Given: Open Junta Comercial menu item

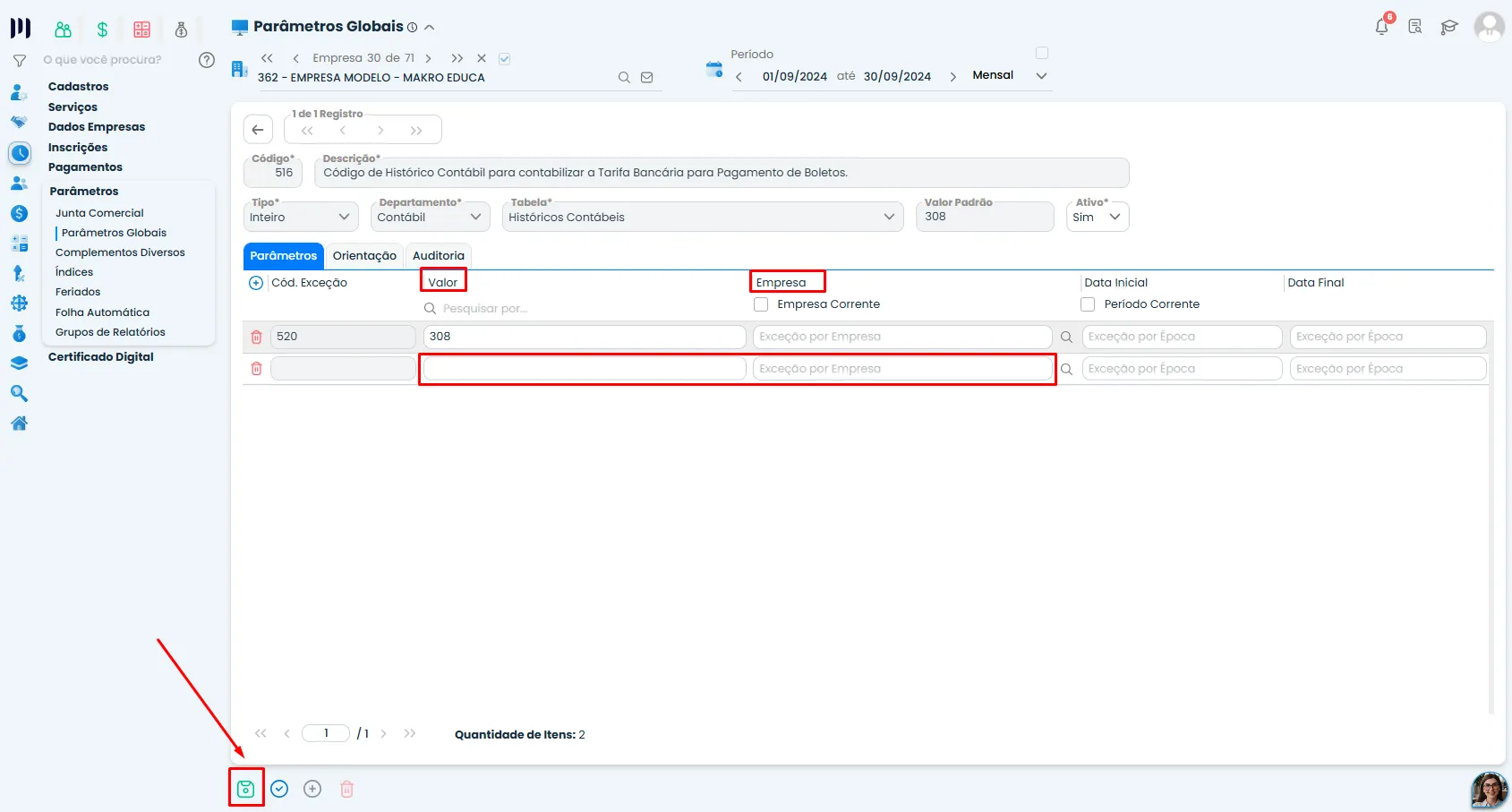Looking at the screenshot, I should [99, 213].
